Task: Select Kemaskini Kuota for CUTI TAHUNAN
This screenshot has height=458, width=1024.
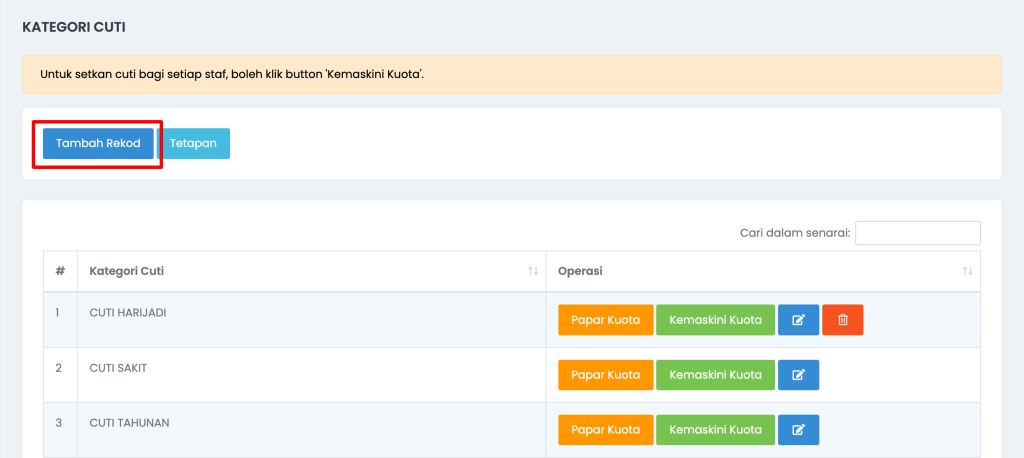Action: 715,430
